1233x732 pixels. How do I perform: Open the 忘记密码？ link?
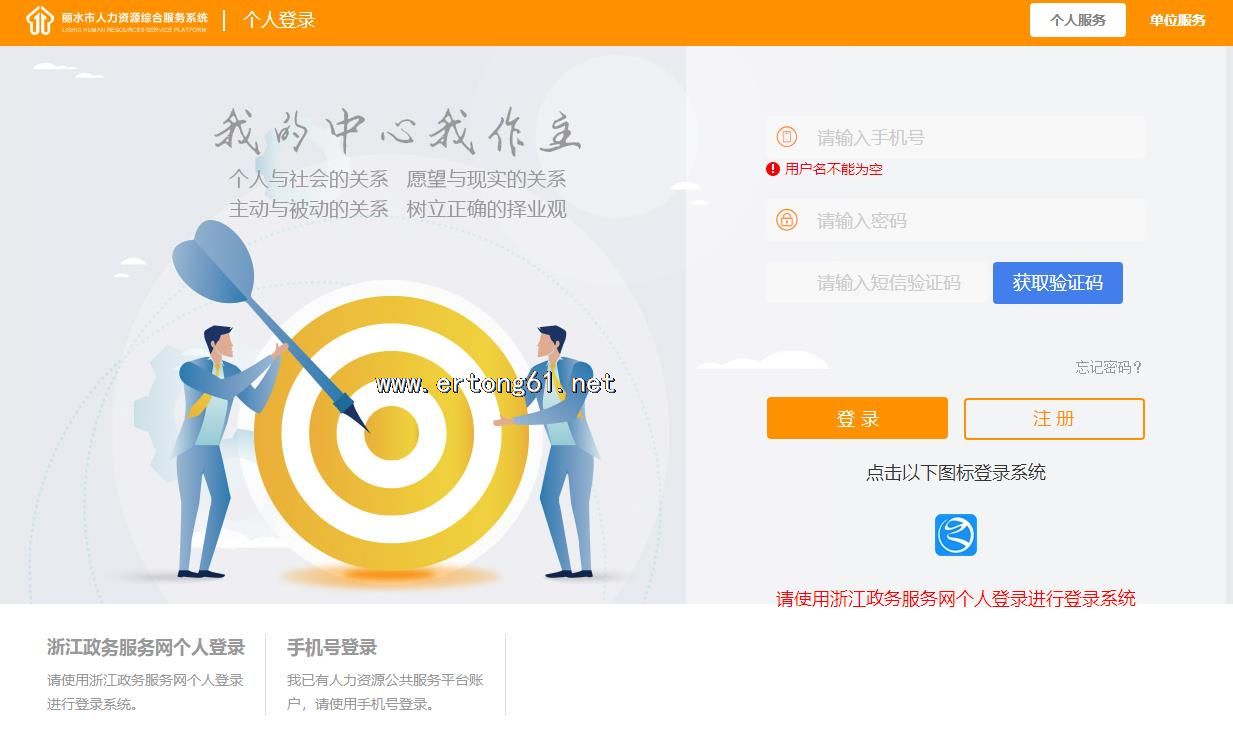coord(1109,367)
